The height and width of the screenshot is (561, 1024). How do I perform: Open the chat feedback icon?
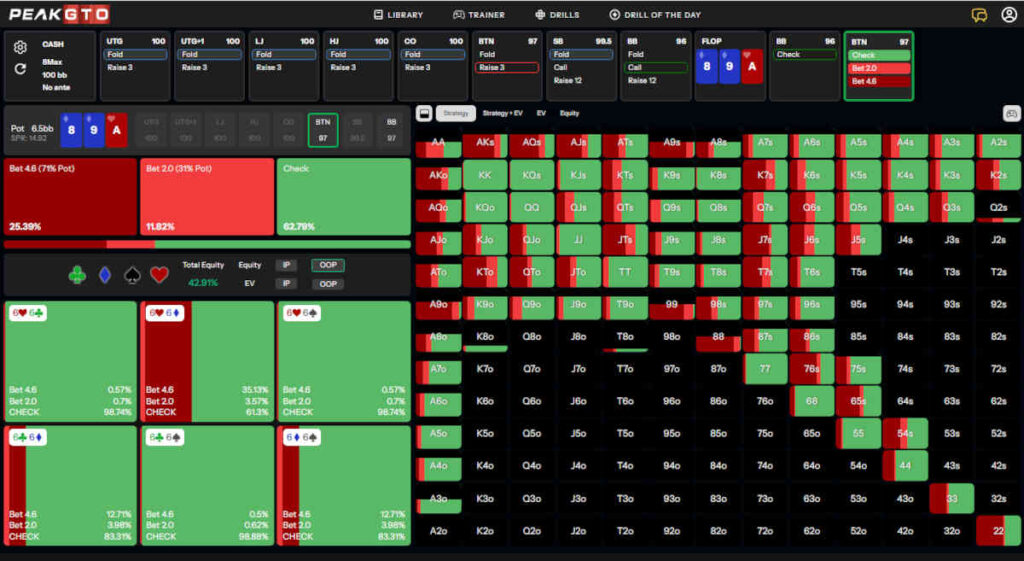[x=979, y=15]
